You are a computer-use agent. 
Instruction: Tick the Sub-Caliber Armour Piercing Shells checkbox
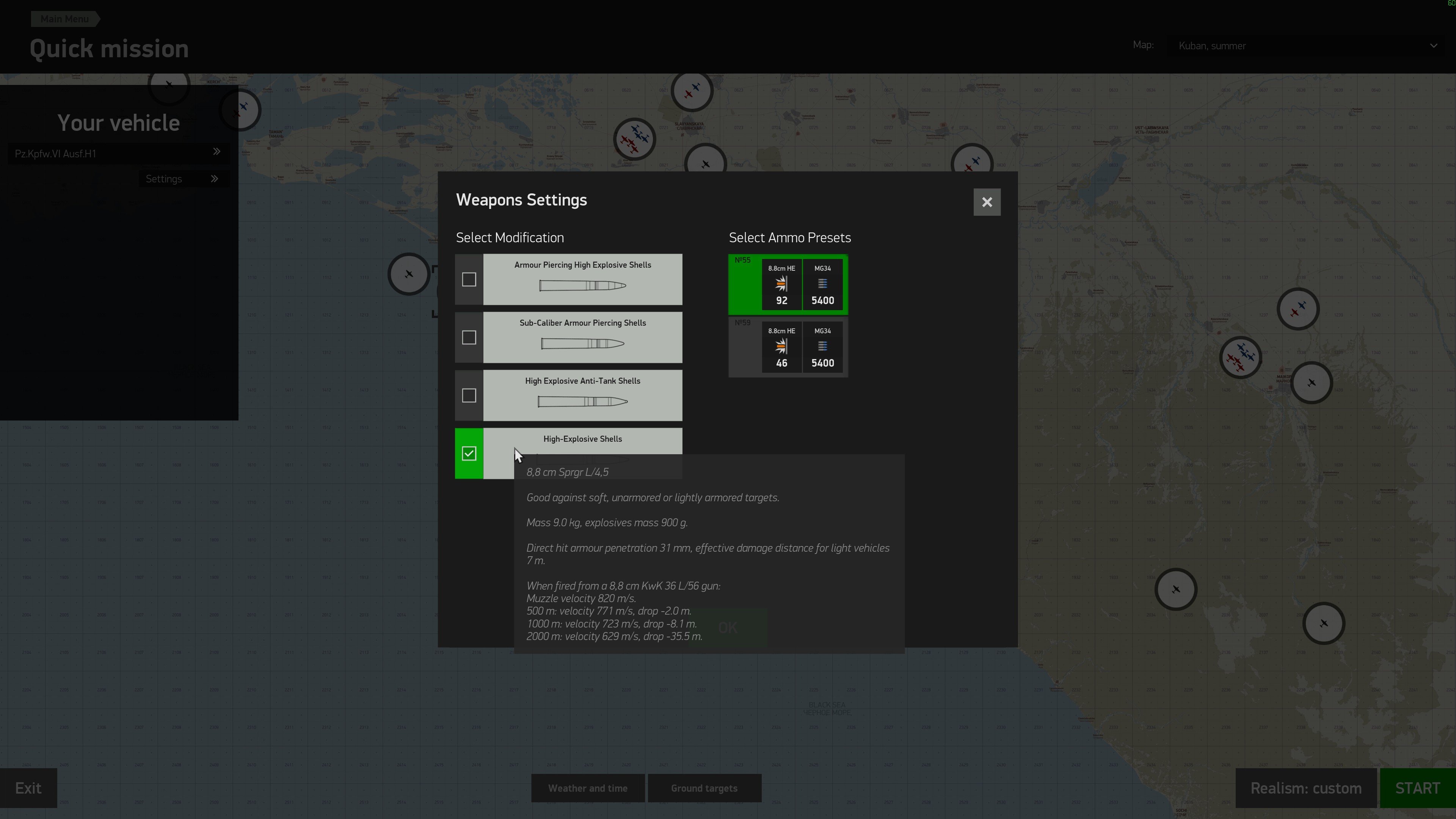coord(469,337)
